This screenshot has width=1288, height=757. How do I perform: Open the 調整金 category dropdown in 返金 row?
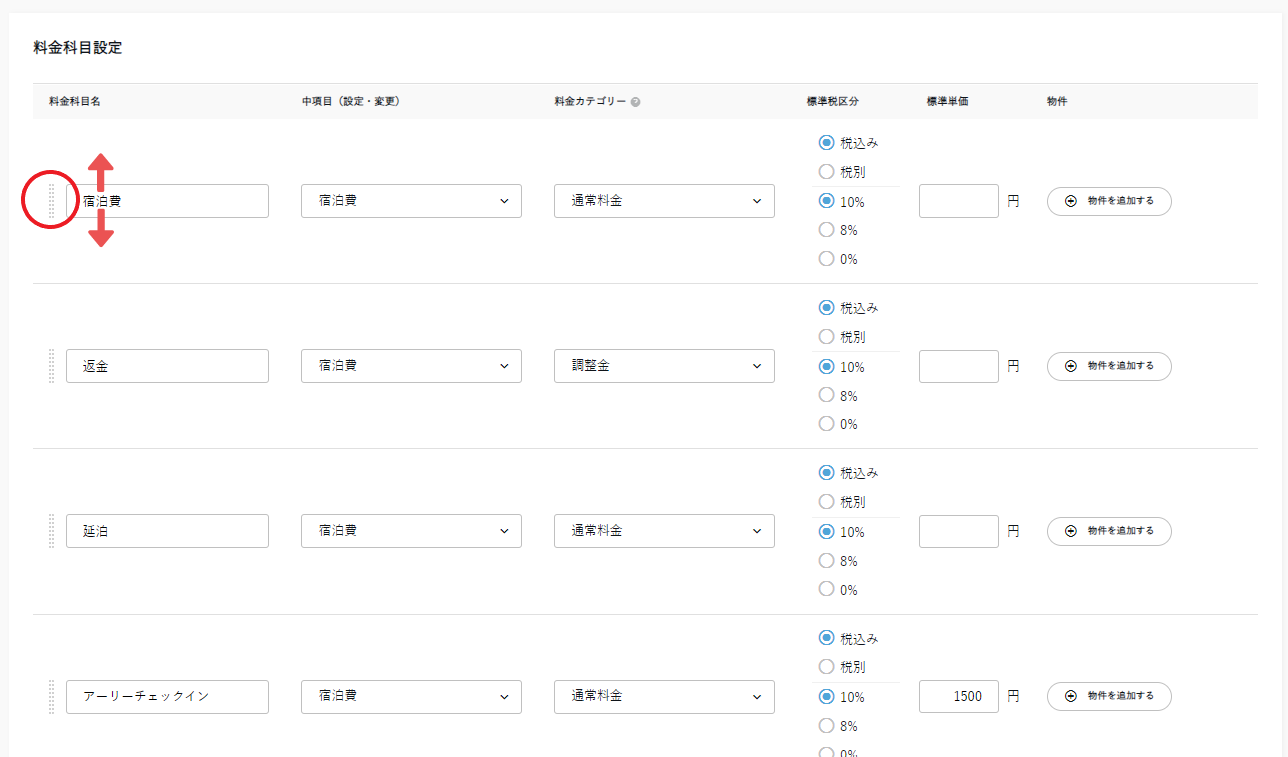tap(664, 366)
